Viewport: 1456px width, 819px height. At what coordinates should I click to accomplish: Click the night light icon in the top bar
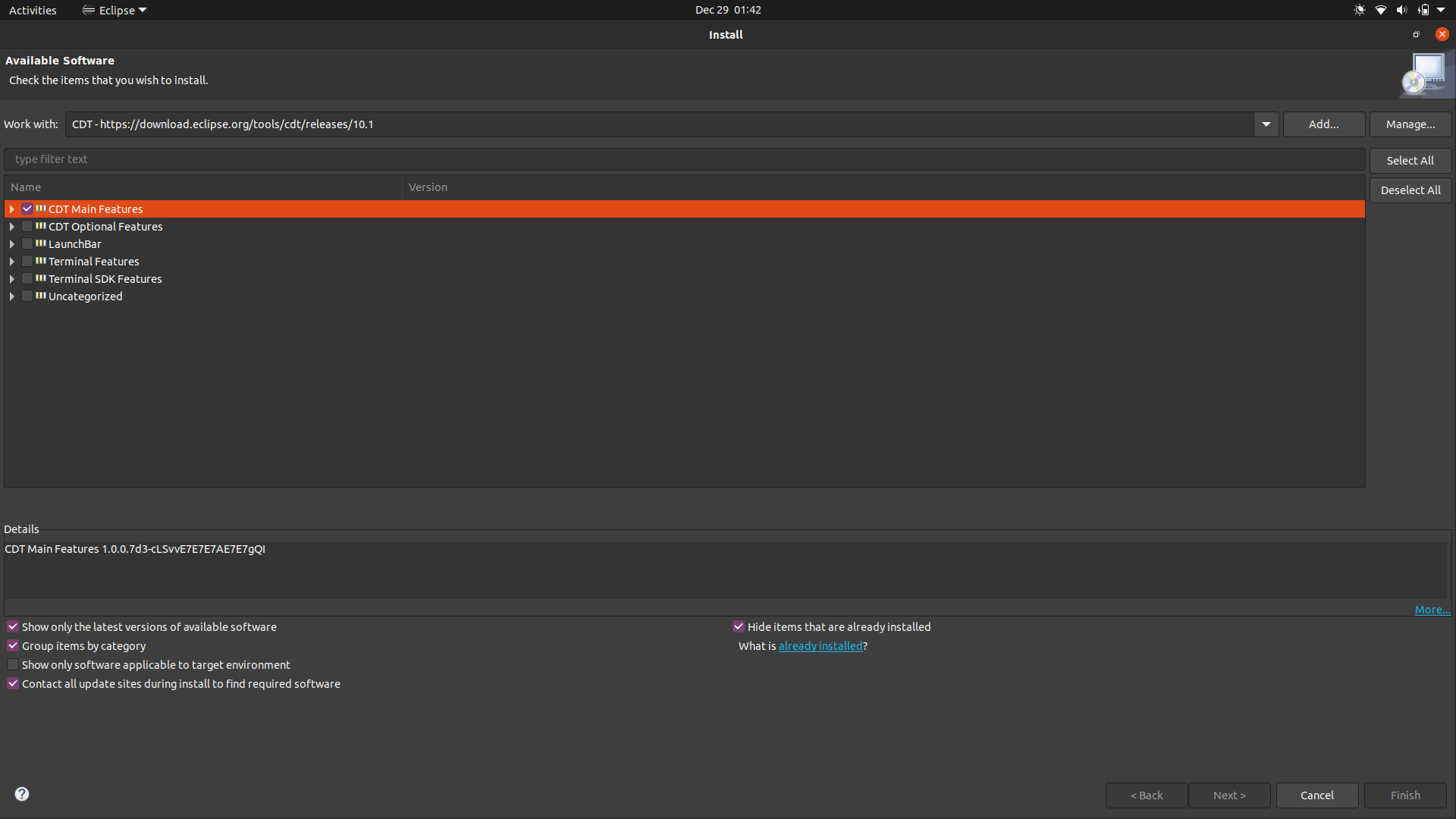(x=1360, y=10)
